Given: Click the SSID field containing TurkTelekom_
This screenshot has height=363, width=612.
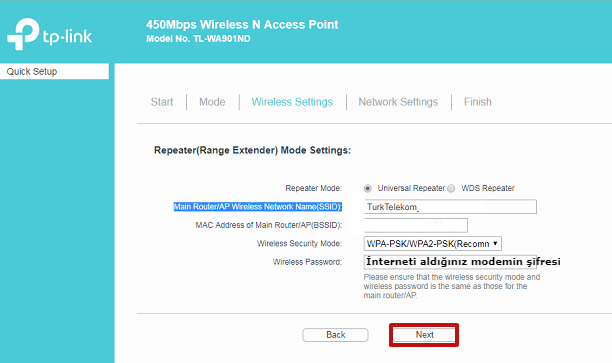Looking at the screenshot, I should [x=450, y=206].
